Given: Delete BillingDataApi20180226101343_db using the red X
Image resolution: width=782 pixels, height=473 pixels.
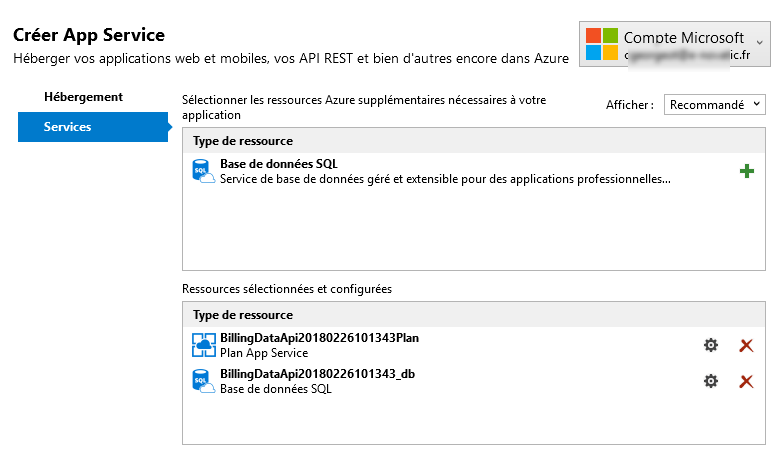Looking at the screenshot, I should [746, 382].
